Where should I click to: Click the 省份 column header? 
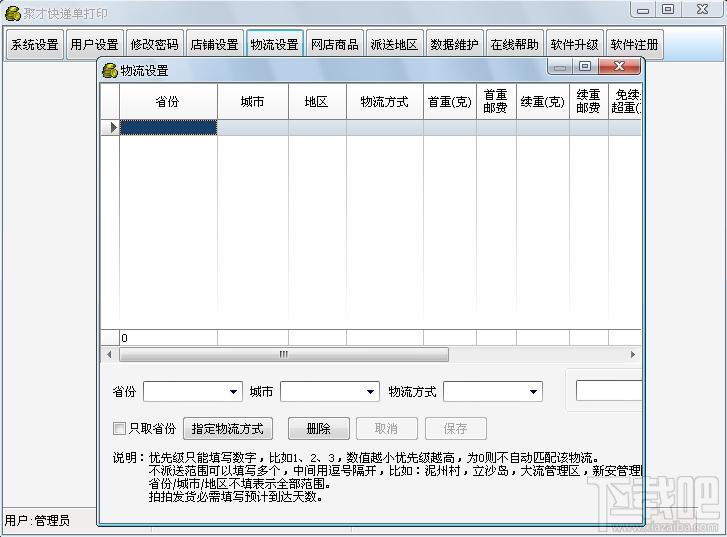coord(168,102)
